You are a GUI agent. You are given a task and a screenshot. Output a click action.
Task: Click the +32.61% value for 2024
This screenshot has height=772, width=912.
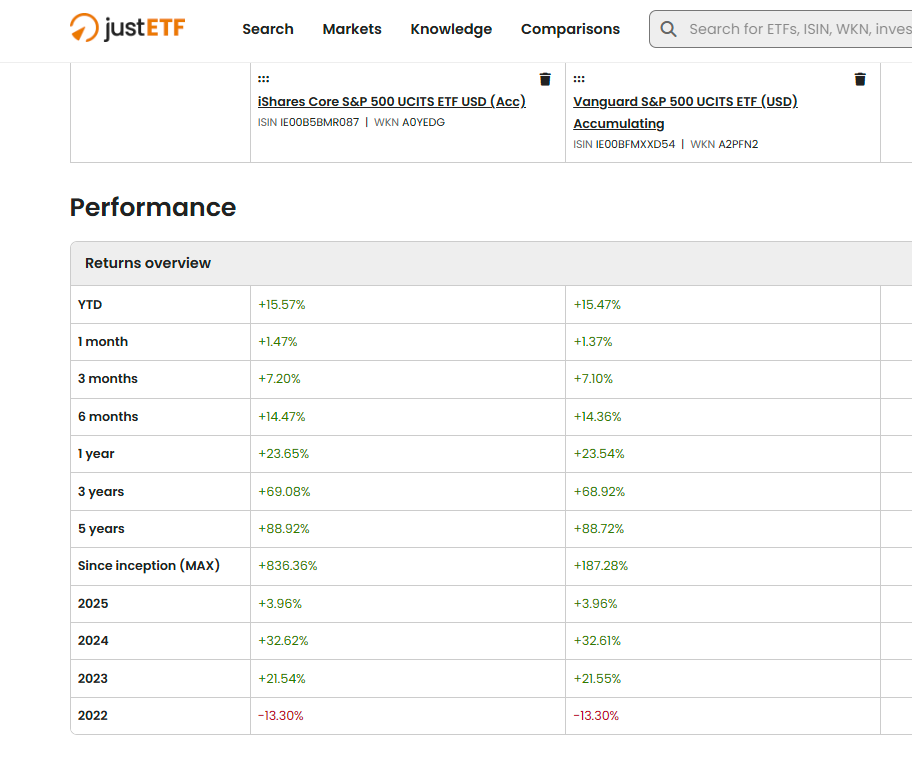[x=597, y=641]
